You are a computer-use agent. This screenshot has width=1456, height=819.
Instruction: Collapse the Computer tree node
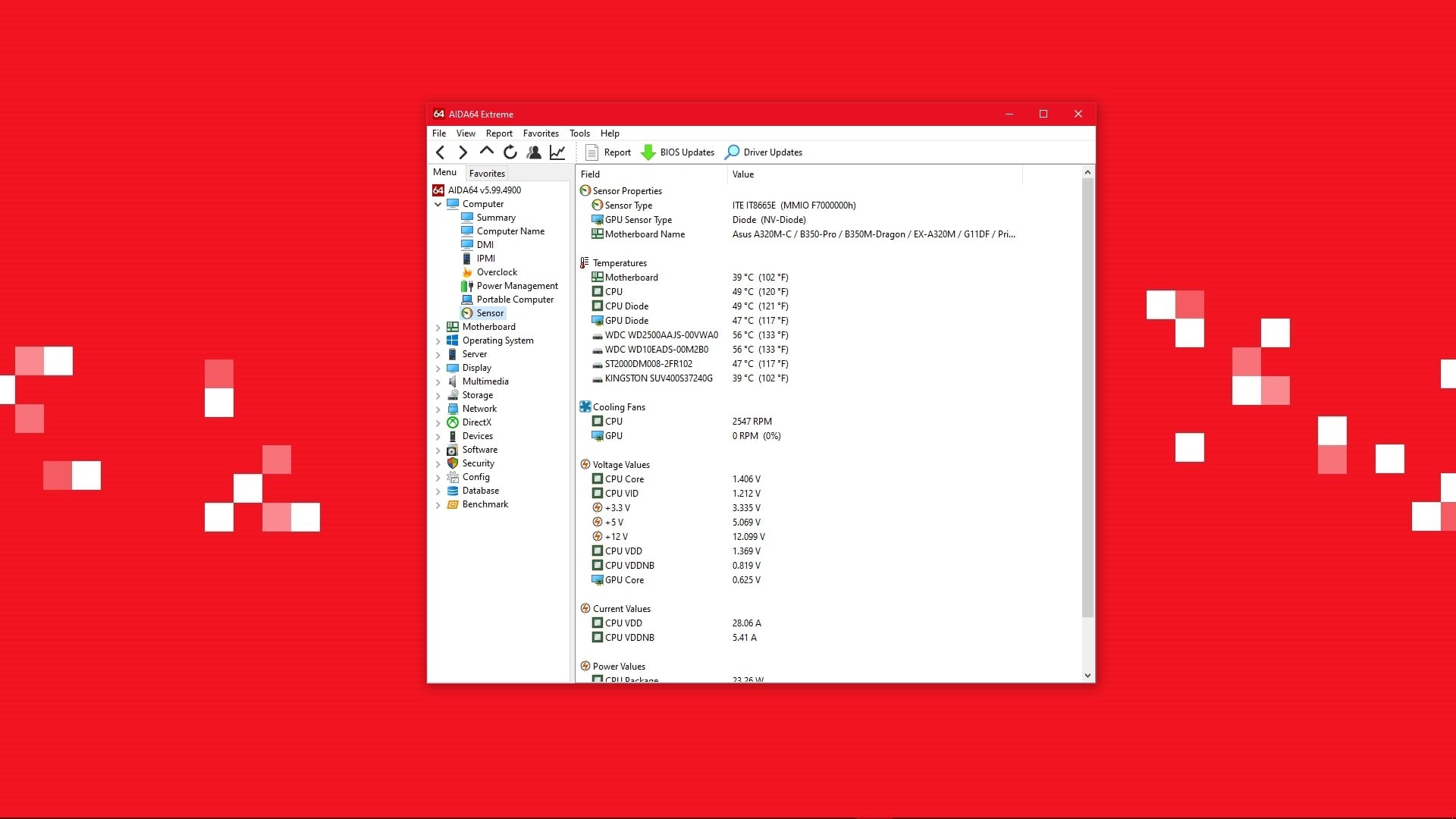click(438, 204)
